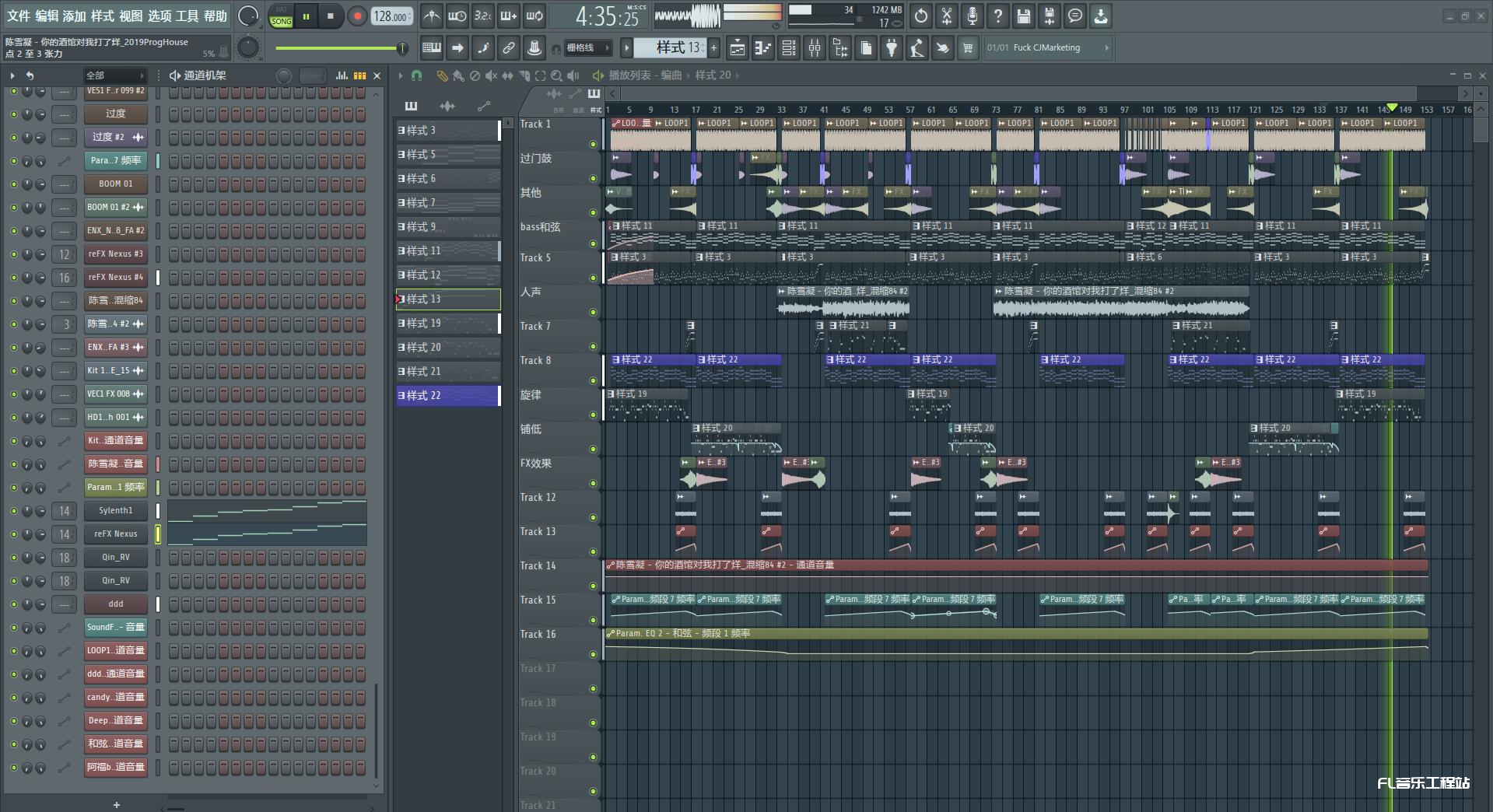Expand the Fuck CJMarketing news panel arrow
Screen dimensions: 1493x812
click(1106, 47)
